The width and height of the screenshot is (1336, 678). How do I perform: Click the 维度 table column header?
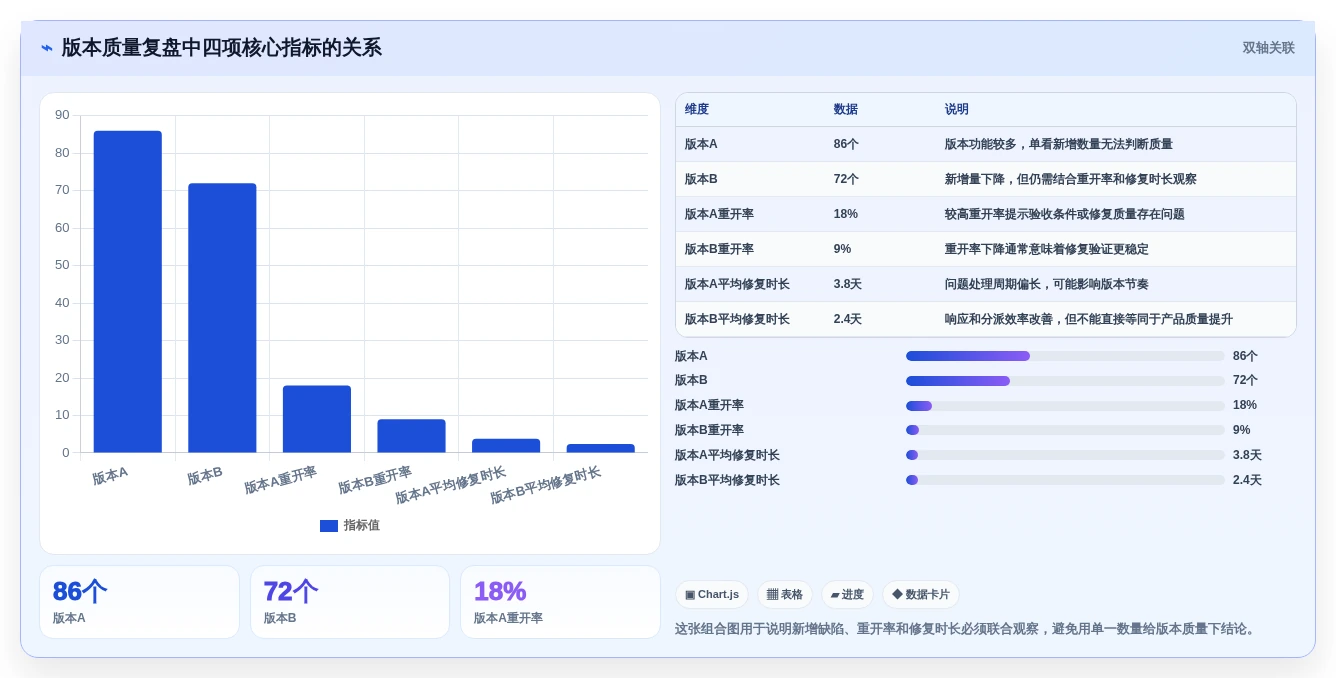point(697,110)
